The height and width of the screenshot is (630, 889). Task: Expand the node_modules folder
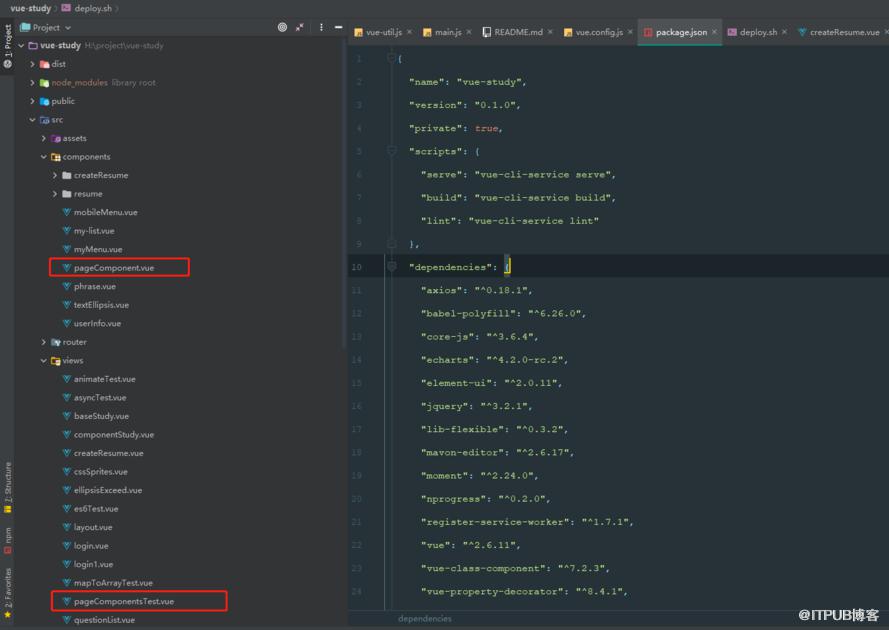(32, 83)
